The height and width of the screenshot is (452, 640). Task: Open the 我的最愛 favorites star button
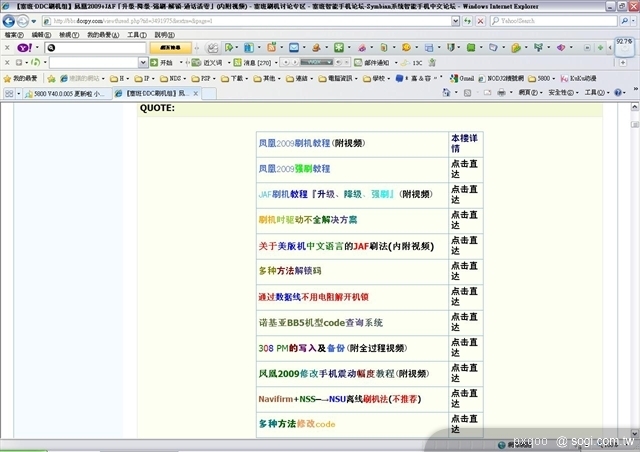(x=20, y=78)
